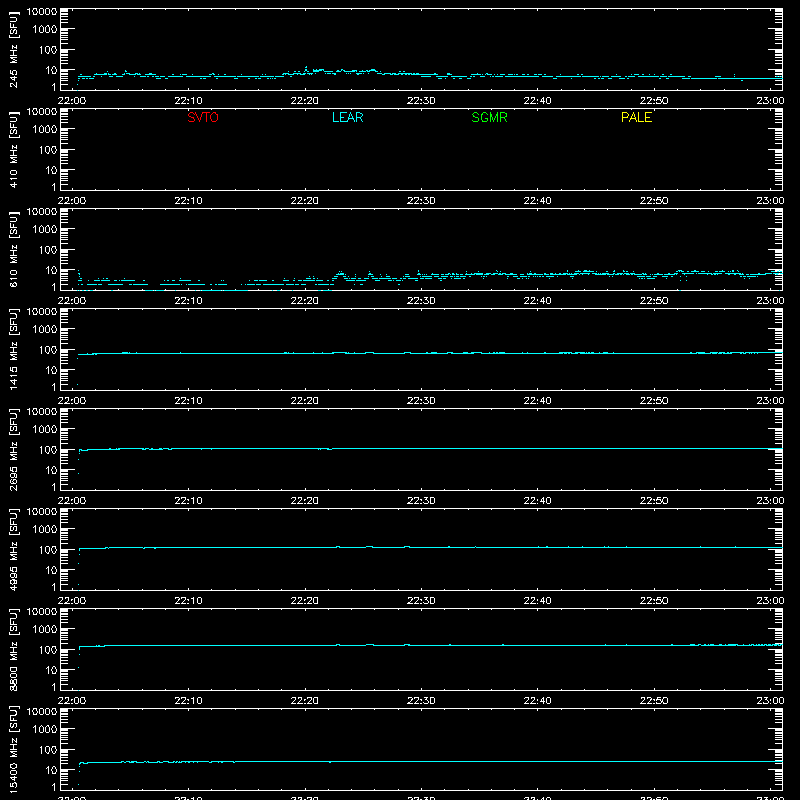Click 22:40 time label below 8800 MHz plot
This screenshot has width=800, height=800.
(537, 701)
